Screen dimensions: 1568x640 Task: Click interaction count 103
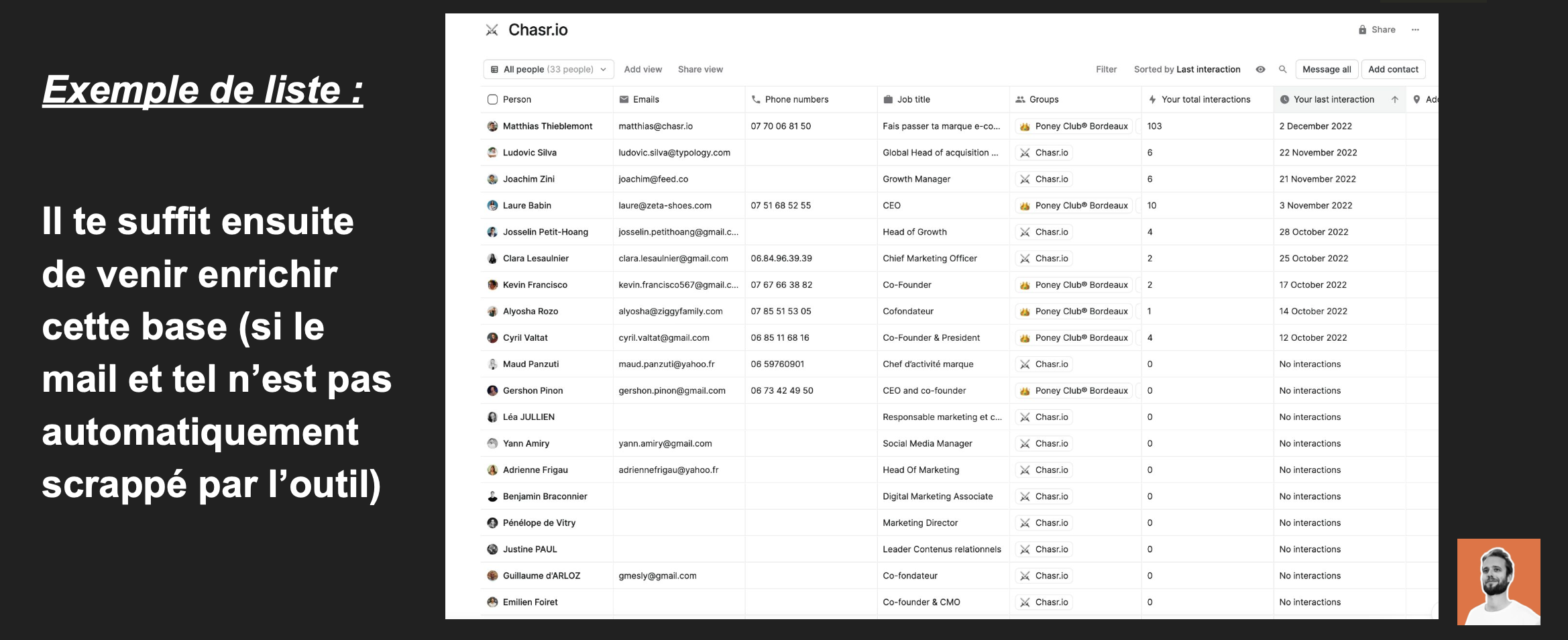(1154, 126)
